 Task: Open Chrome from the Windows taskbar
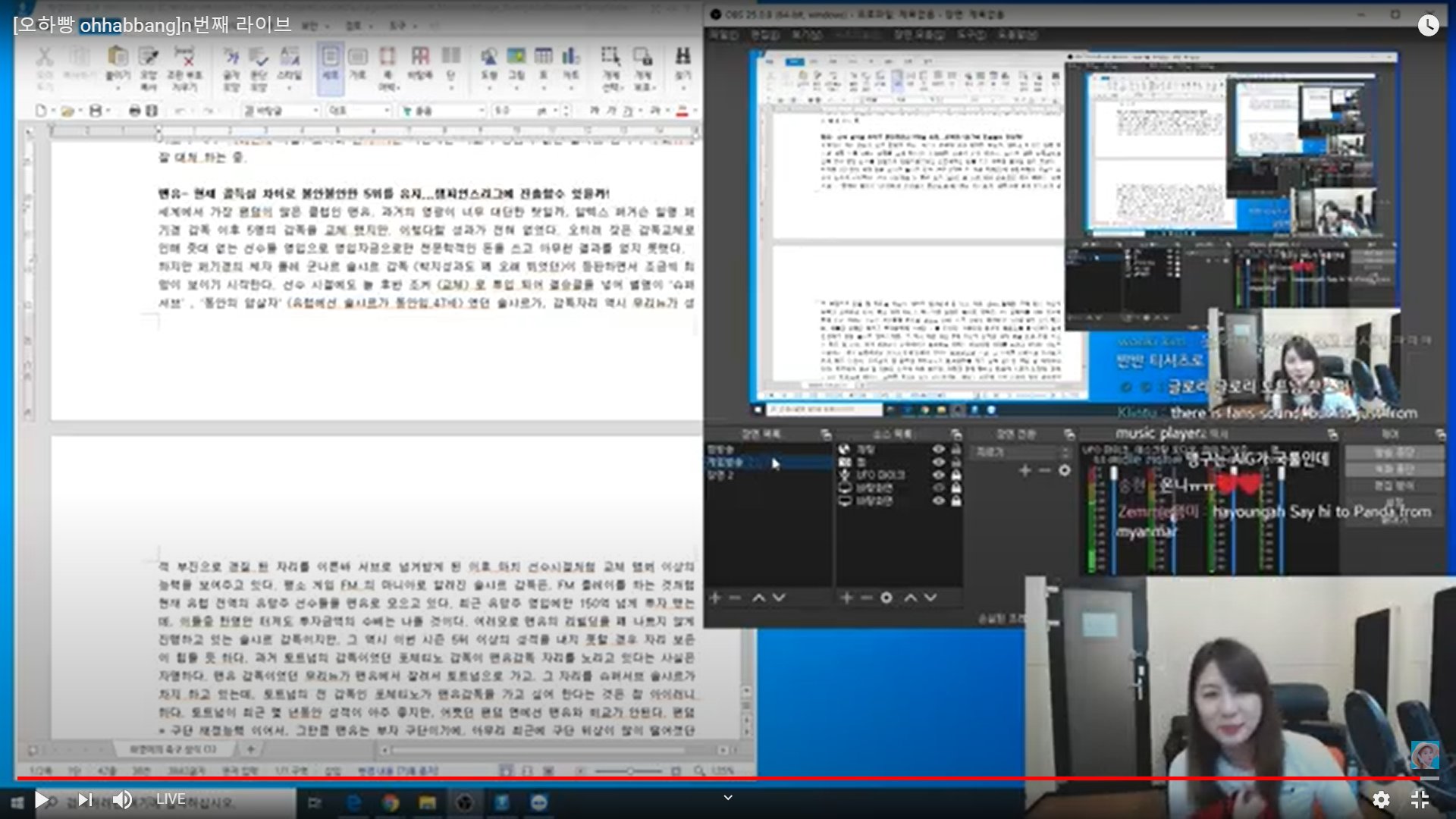(391, 802)
